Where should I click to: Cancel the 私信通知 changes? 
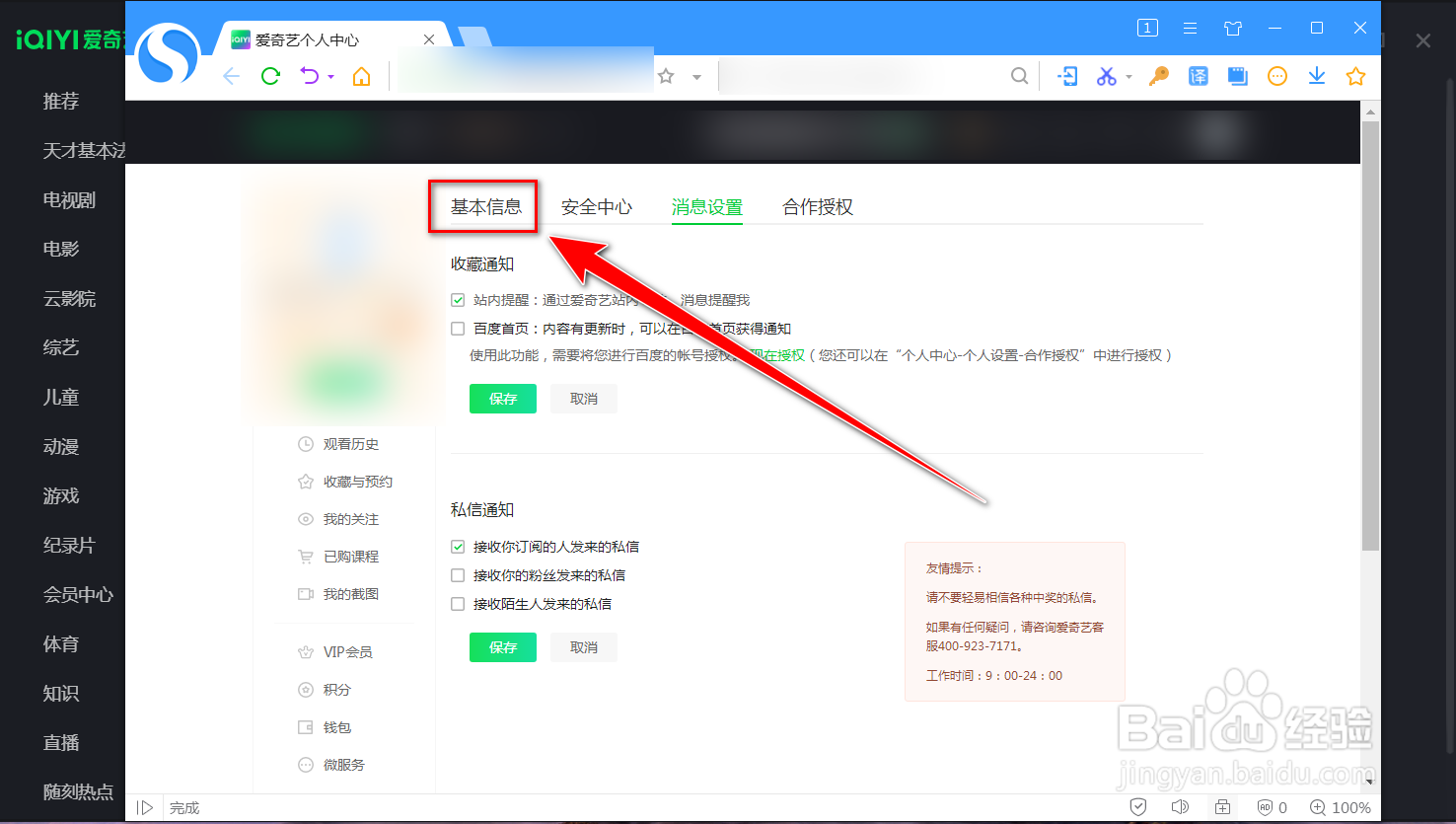click(584, 647)
